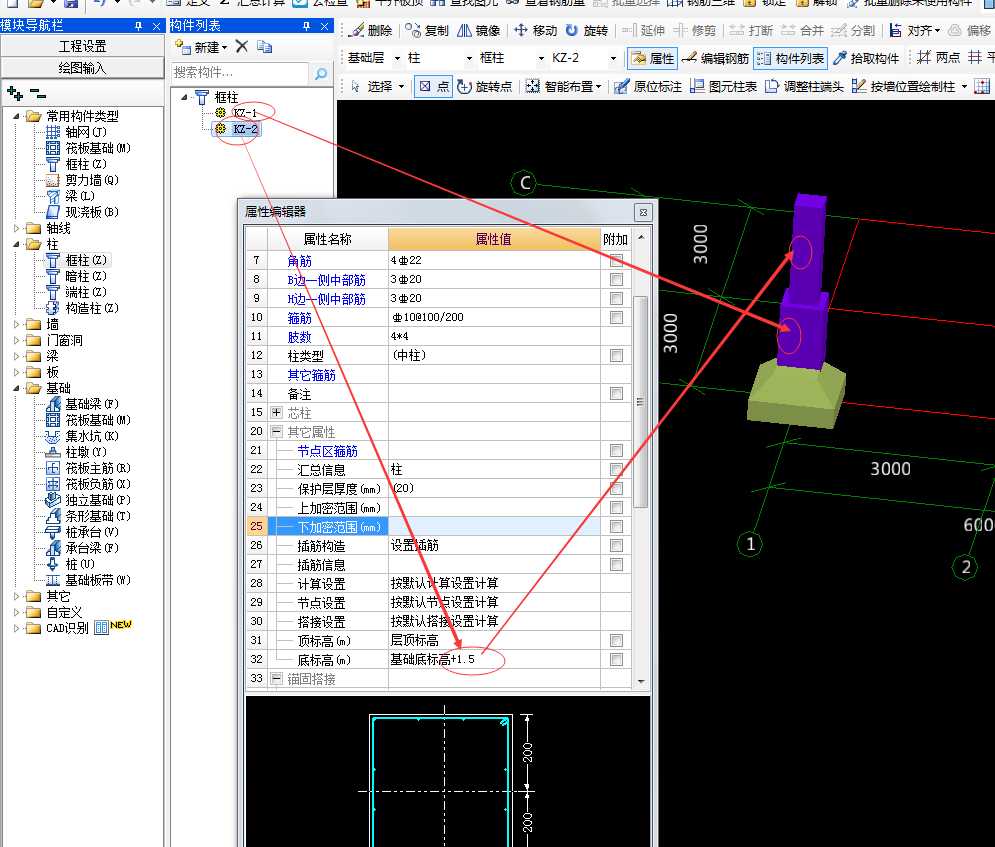
Task: Select the 两点 auxiliary axis tool
Action: pyautogui.click(x=939, y=58)
